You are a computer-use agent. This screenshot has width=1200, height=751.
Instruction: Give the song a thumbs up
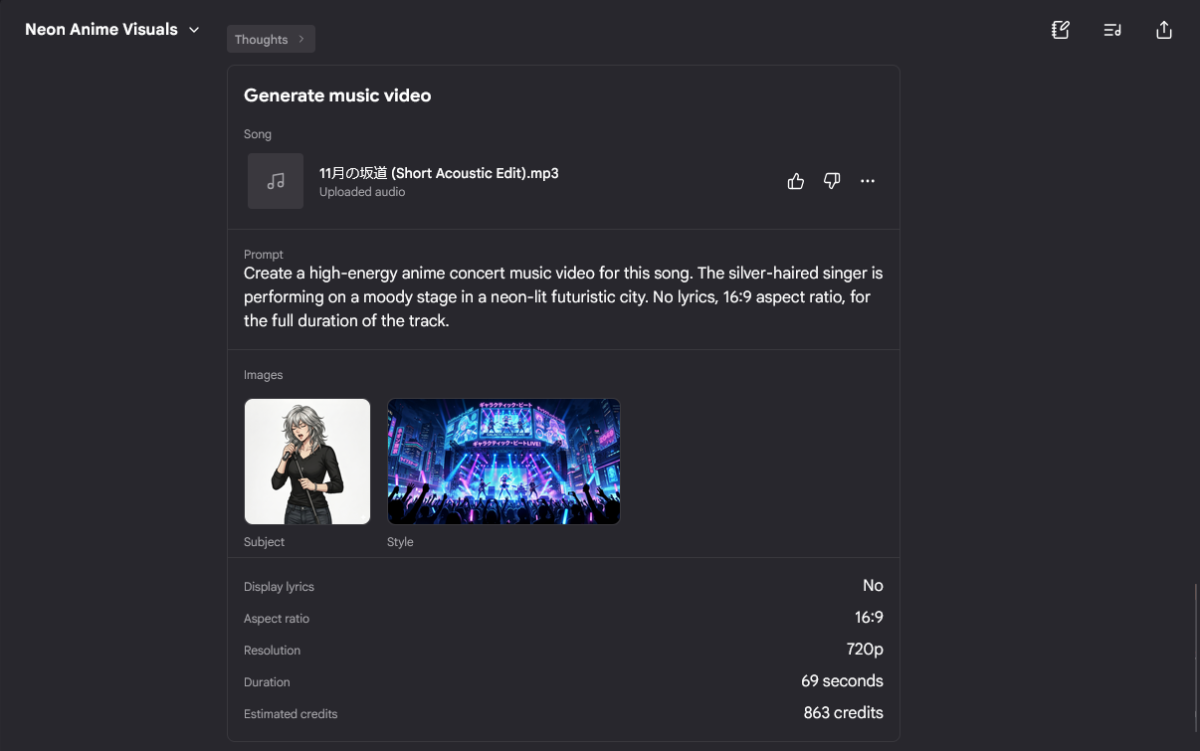click(x=796, y=181)
